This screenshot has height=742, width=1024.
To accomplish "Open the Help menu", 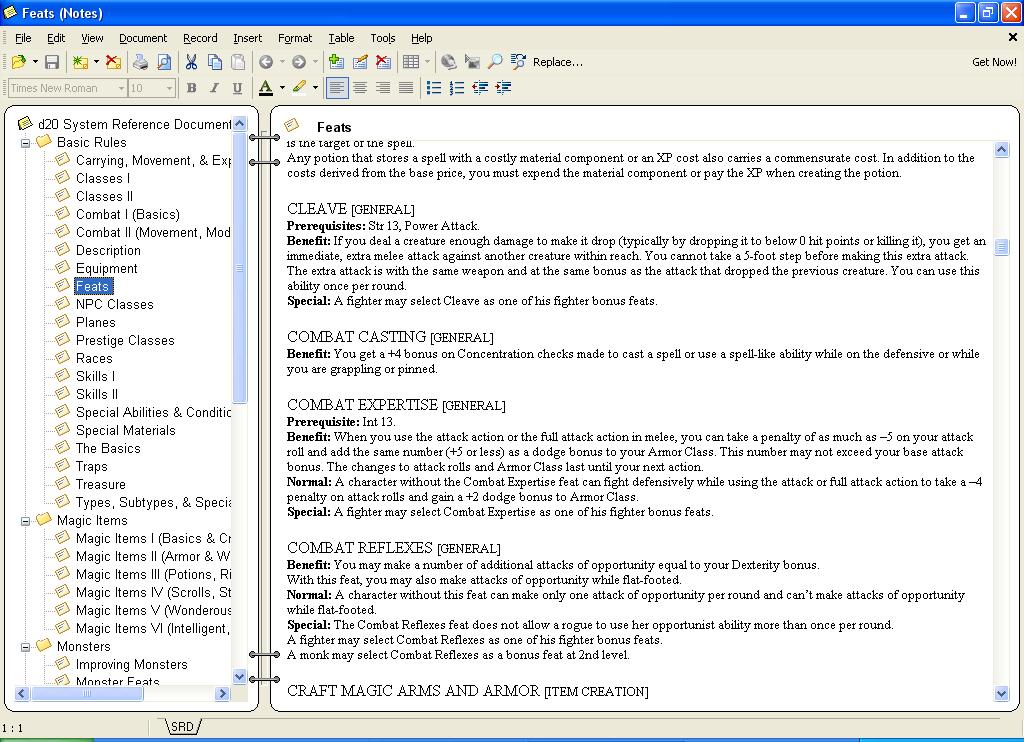I will point(421,38).
